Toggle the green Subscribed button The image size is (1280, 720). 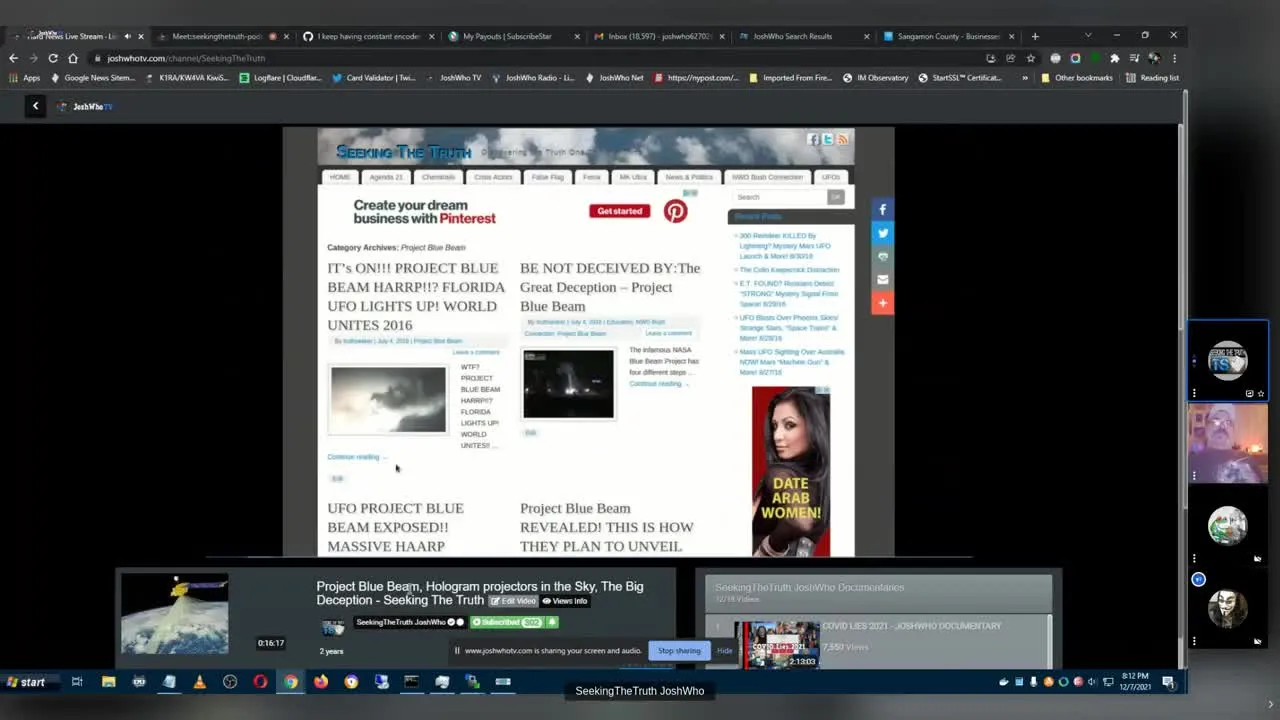pyautogui.click(x=506, y=622)
